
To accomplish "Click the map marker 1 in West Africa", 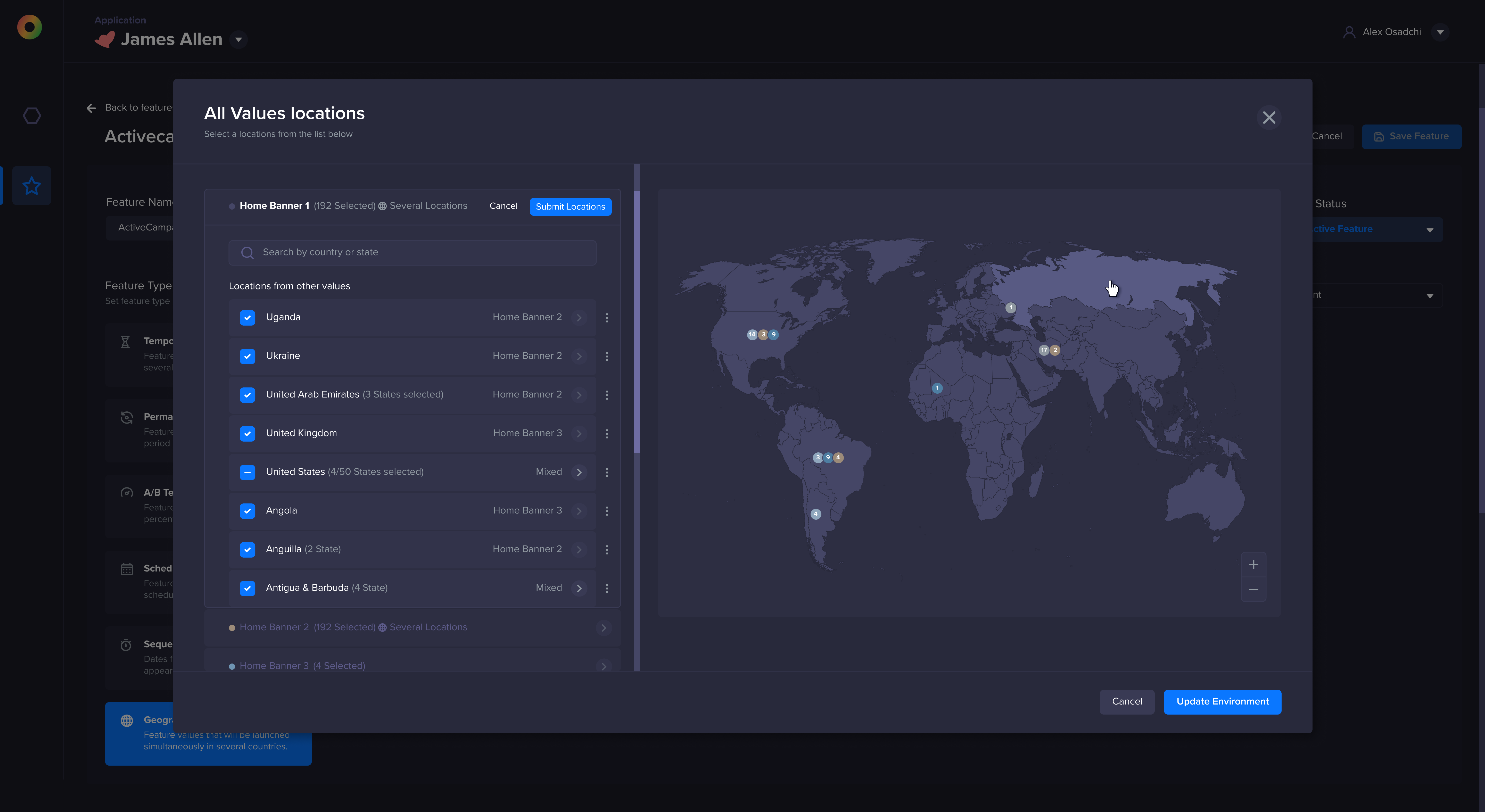I will point(937,388).
